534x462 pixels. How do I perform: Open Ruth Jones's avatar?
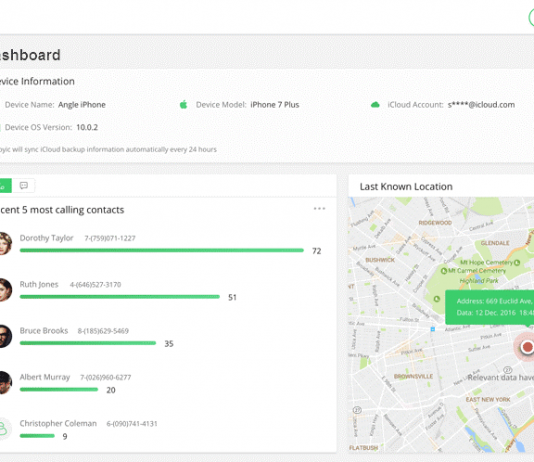pyautogui.click(x=5, y=290)
